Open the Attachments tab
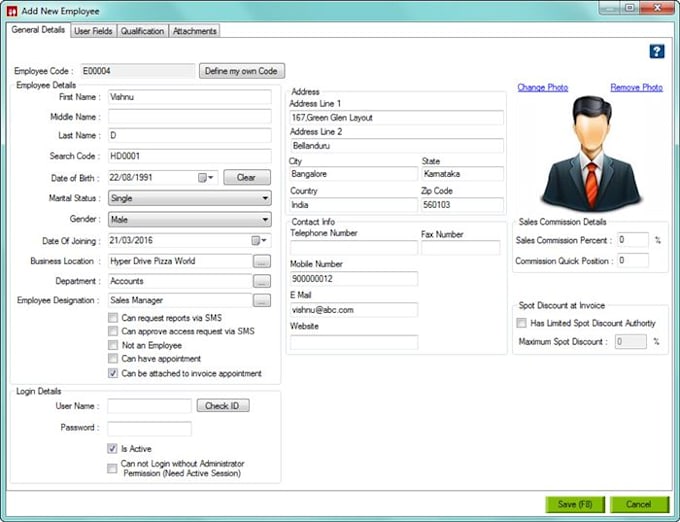Viewport: 680px width, 522px height. (194, 31)
